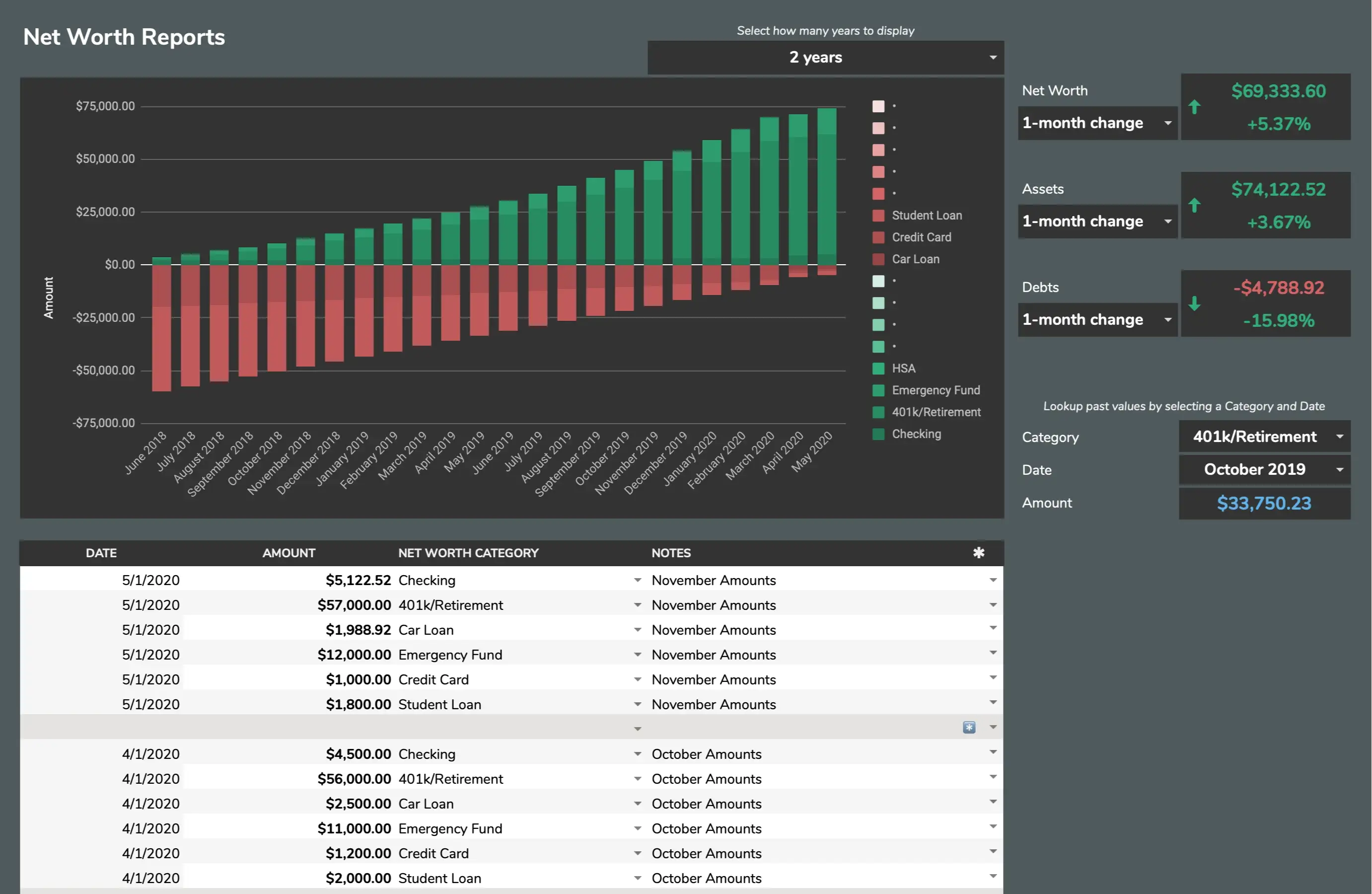Open notes dropdown for 5/1/2020 Credit Card row
Screen dimensions: 1372x894
pyautogui.click(x=993, y=678)
